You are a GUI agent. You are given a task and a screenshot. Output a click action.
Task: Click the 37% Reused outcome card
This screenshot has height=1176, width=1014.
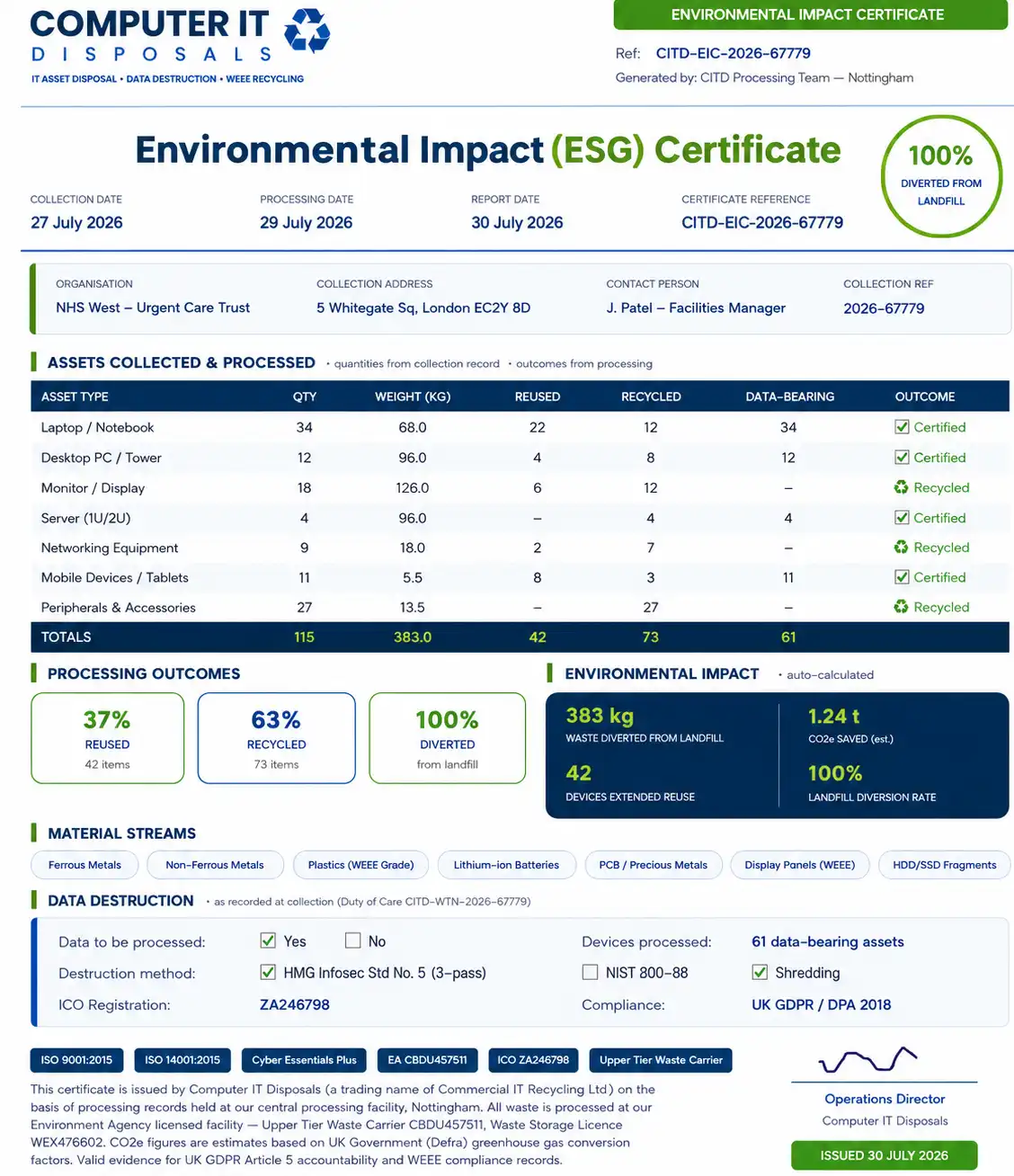click(x=107, y=738)
